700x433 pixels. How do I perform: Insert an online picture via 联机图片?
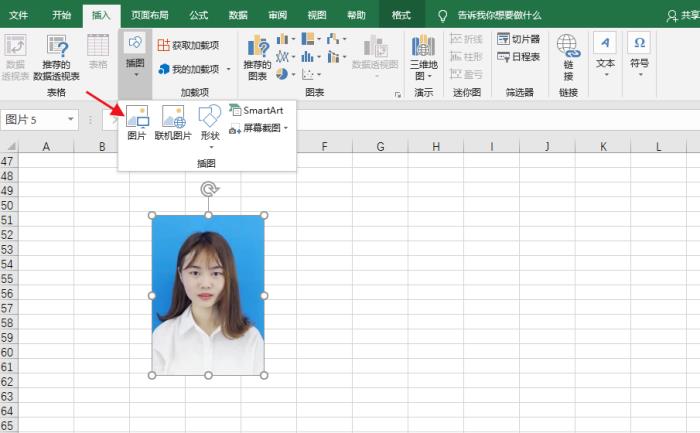173,122
